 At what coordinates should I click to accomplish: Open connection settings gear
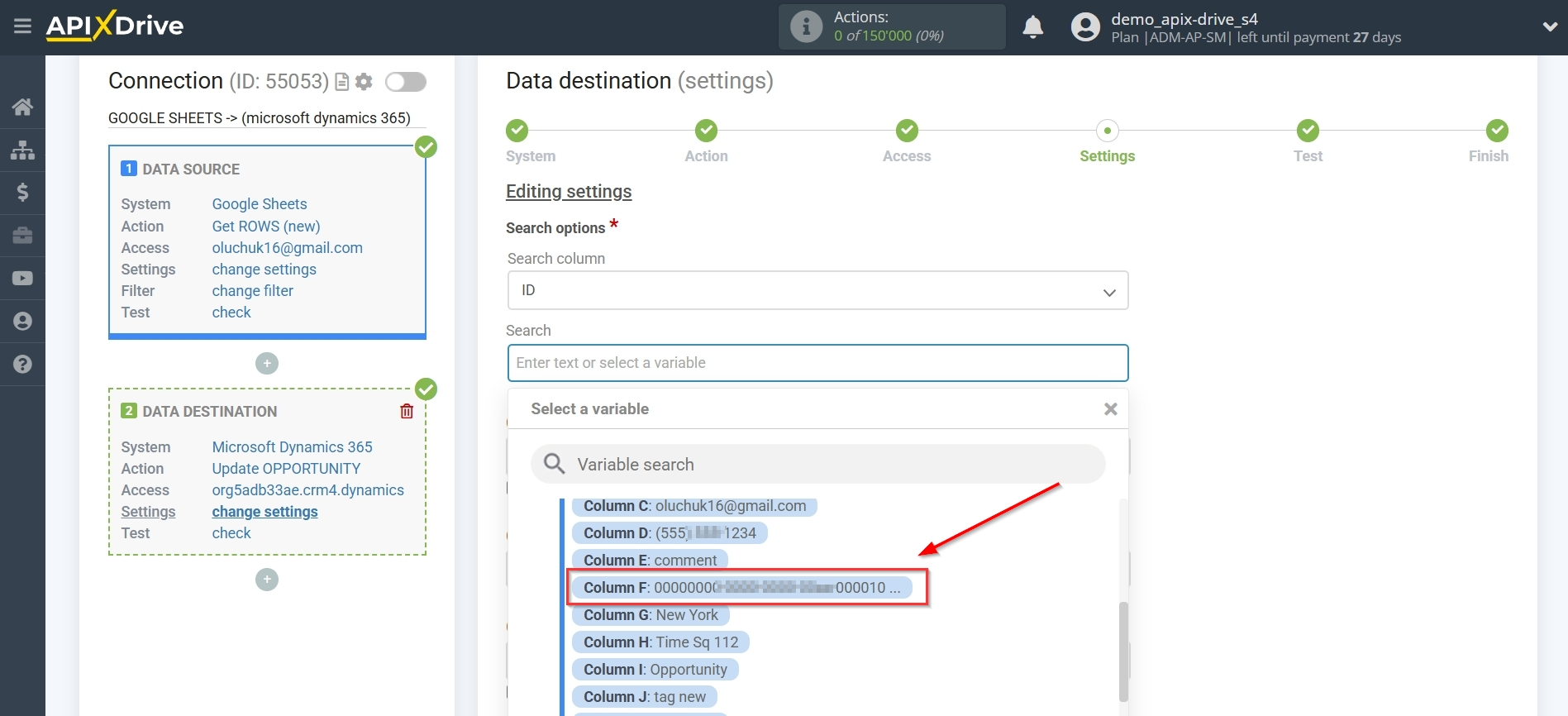coord(364,82)
